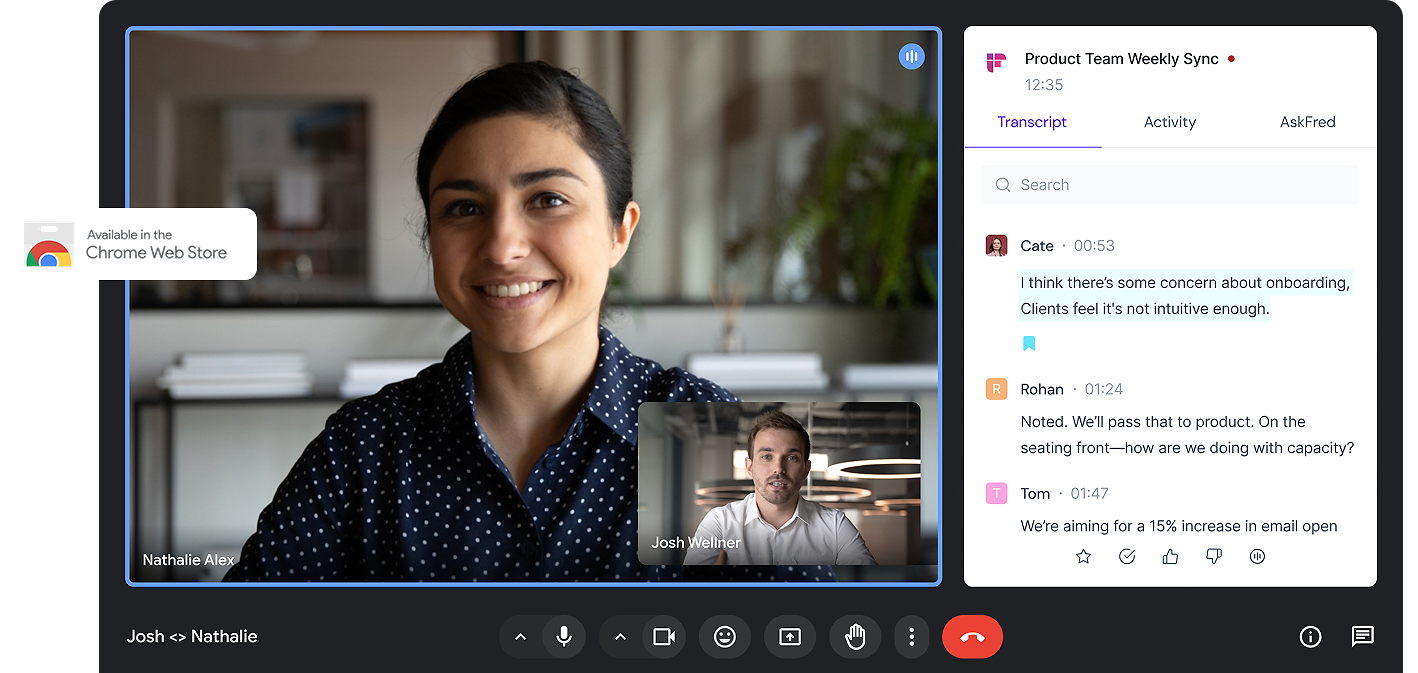The image size is (1418, 673).
Task: Click the transcript Search field
Action: (1171, 185)
